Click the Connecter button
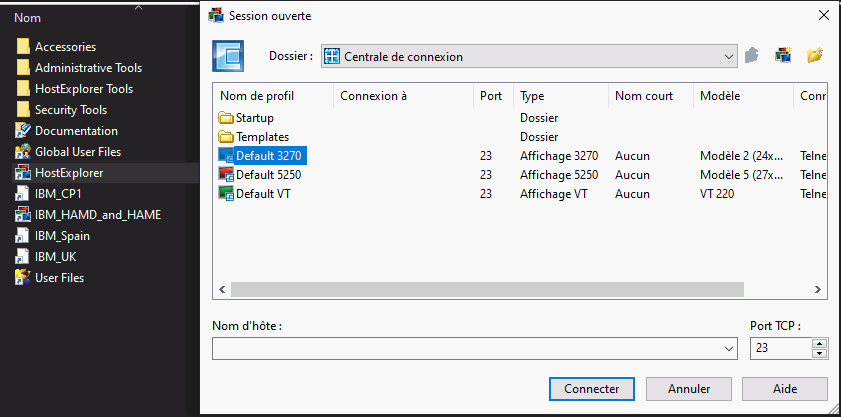The height and width of the screenshot is (417, 841). point(591,388)
